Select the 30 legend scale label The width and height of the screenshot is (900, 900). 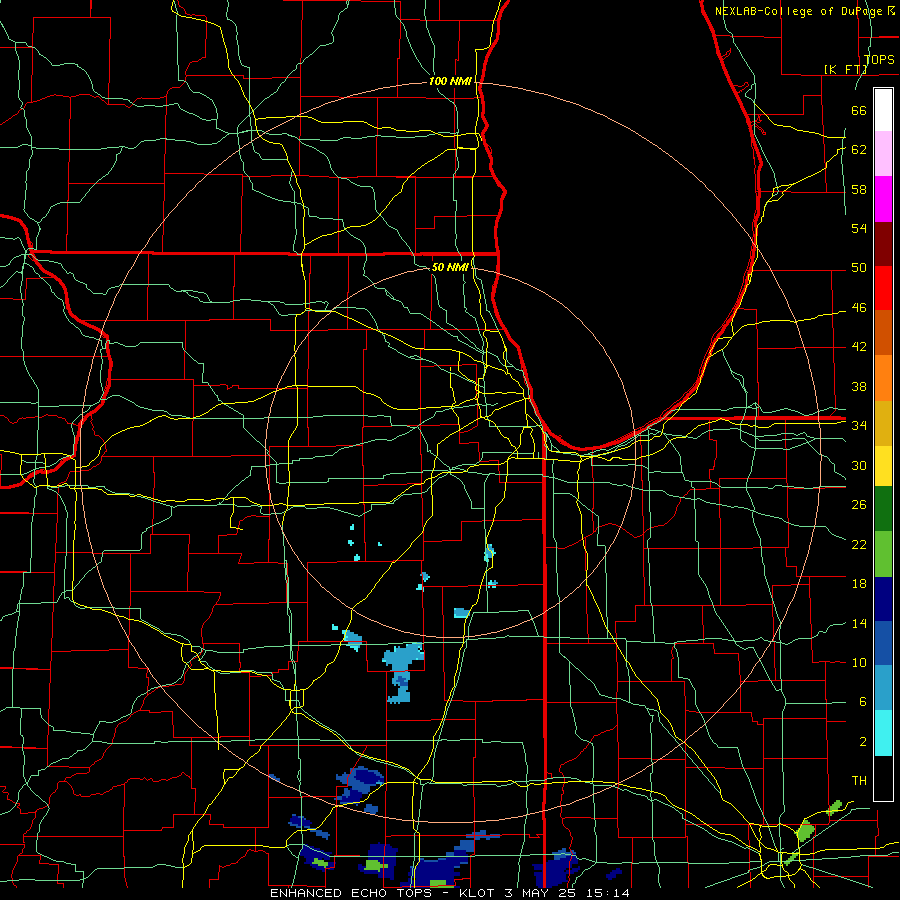click(859, 465)
